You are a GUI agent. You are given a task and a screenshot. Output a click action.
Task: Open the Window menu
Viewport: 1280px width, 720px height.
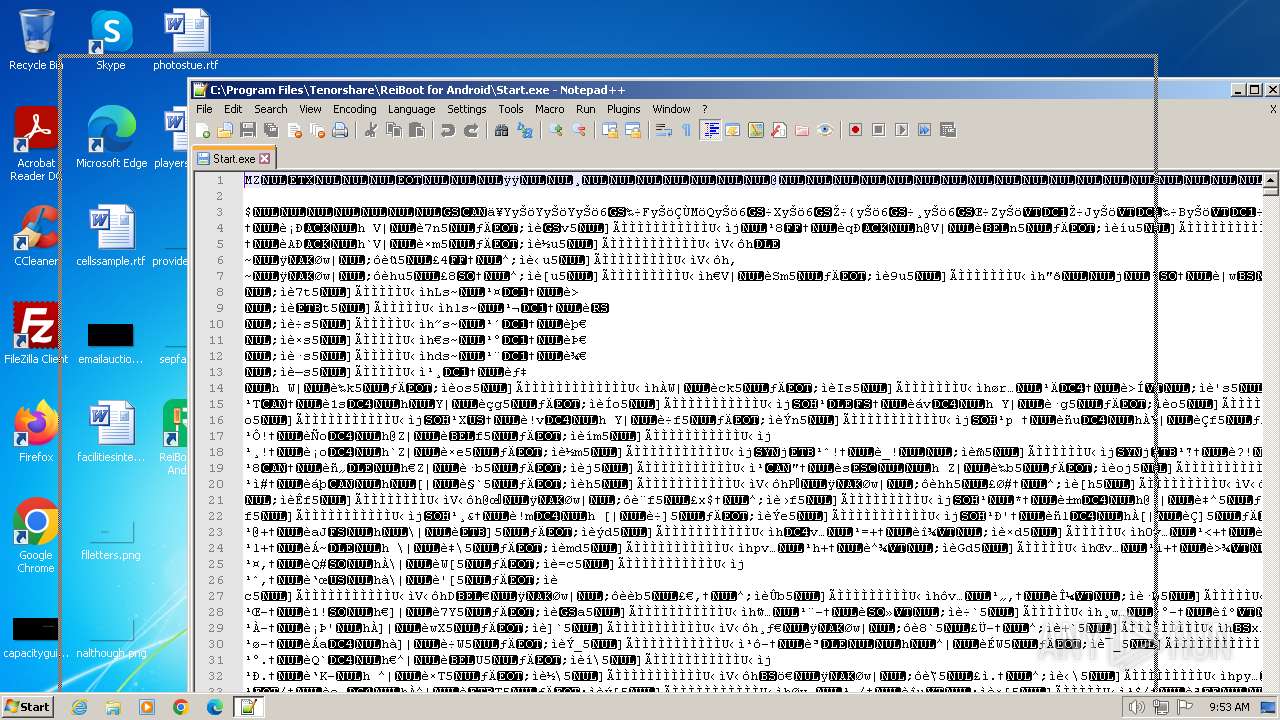671,109
